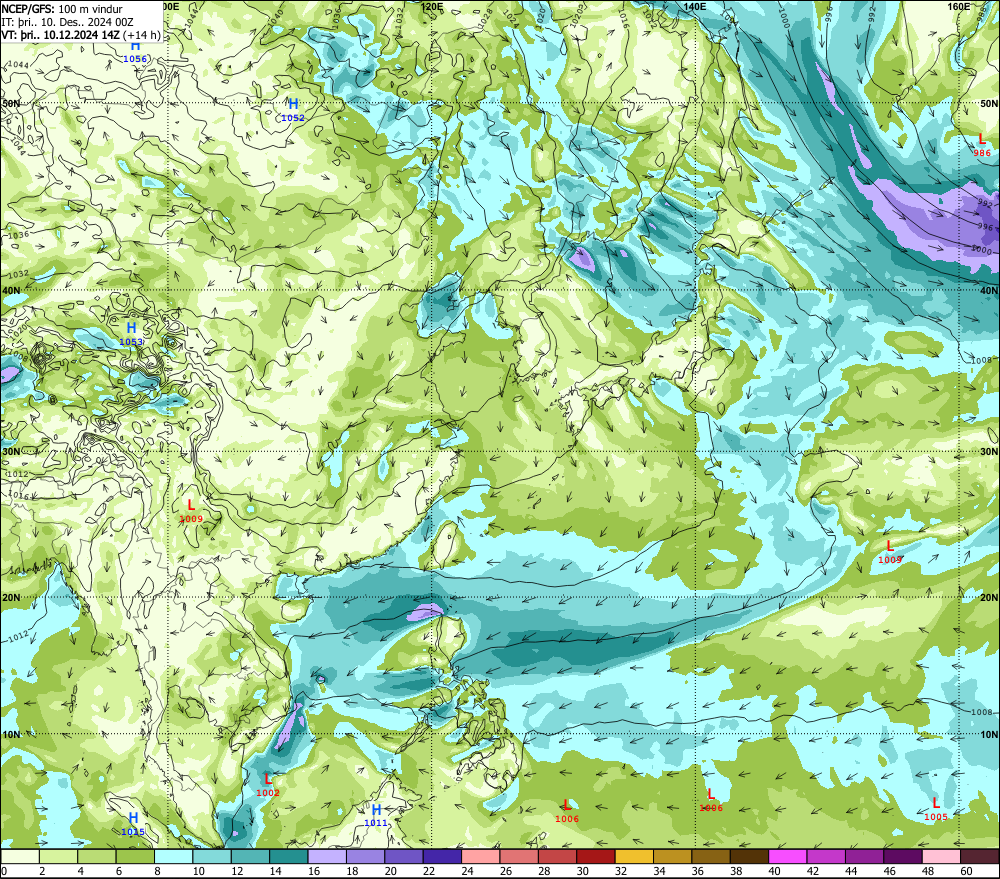Click the '50N' label on the right edge
The height and width of the screenshot is (879, 1000).
(x=989, y=103)
